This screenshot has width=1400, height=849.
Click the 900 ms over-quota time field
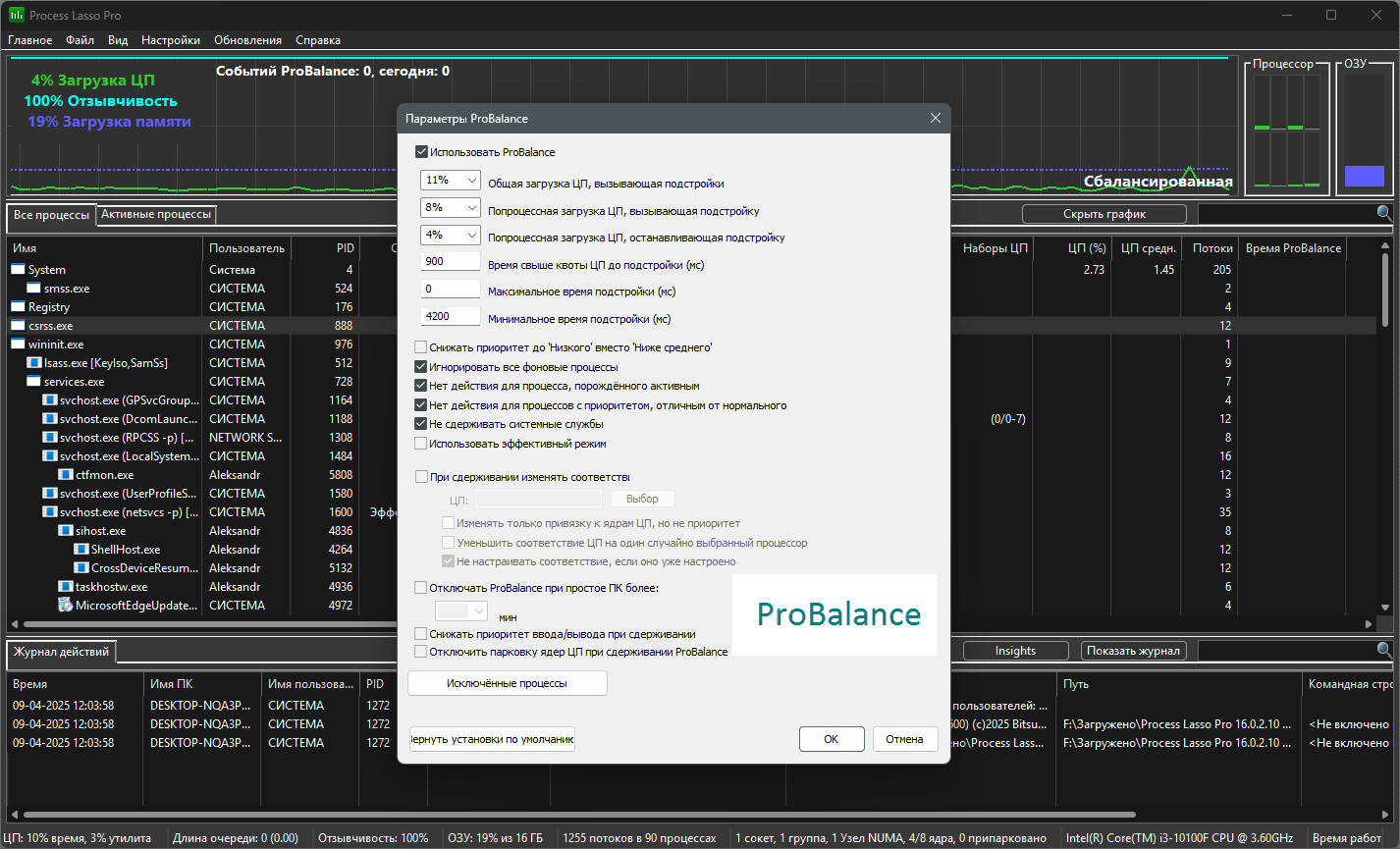click(451, 262)
